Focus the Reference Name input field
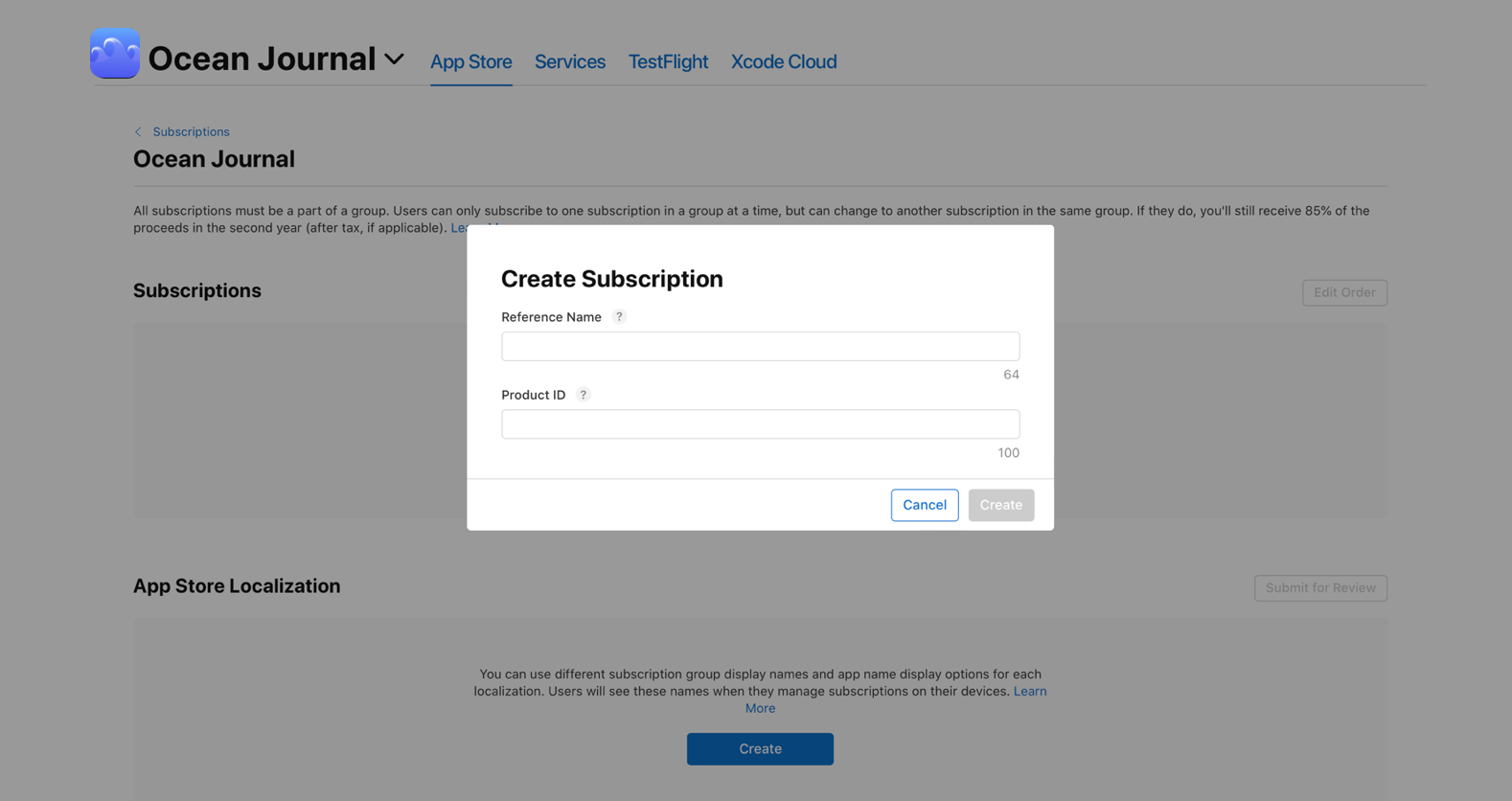 tap(760, 346)
